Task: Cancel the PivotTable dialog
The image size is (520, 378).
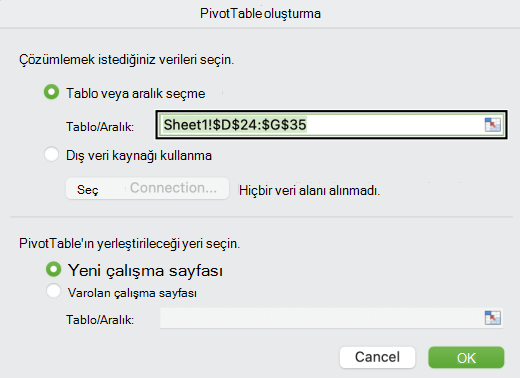Action: click(x=377, y=357)
